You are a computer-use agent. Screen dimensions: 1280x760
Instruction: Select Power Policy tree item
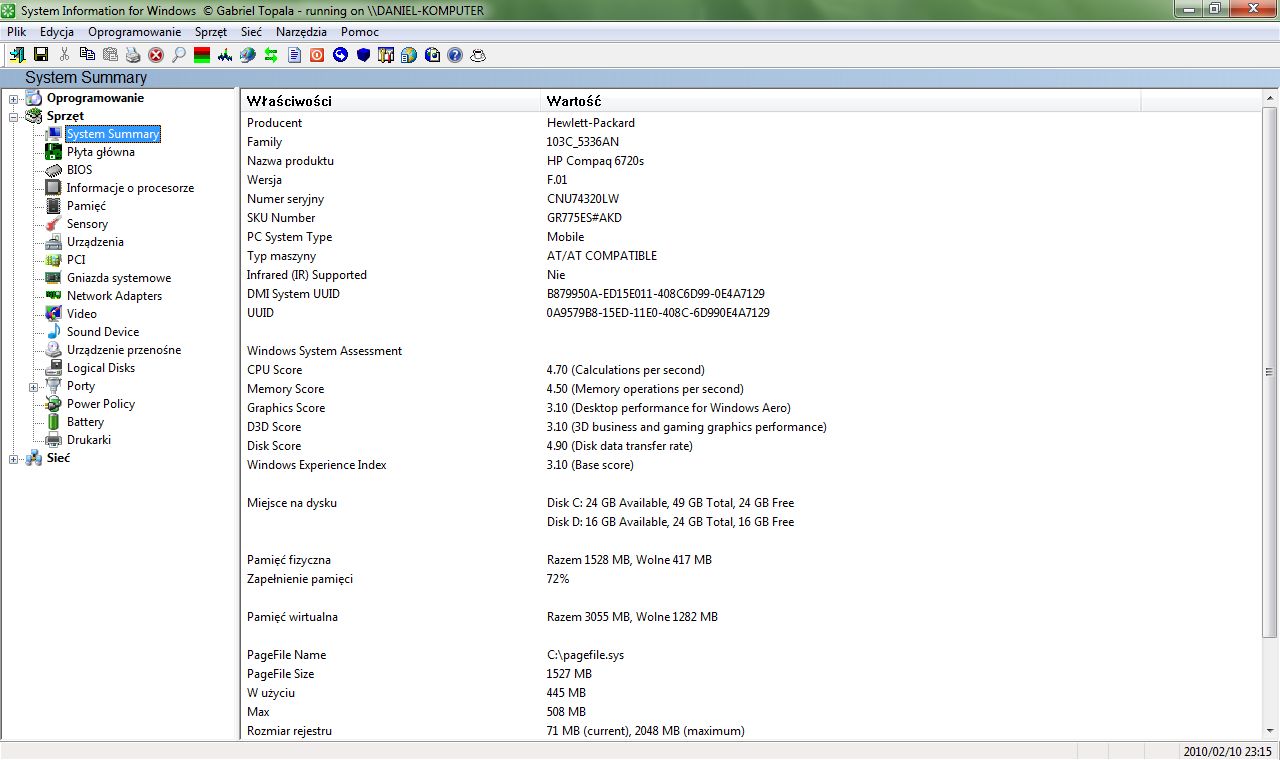(x=101, y=404)
